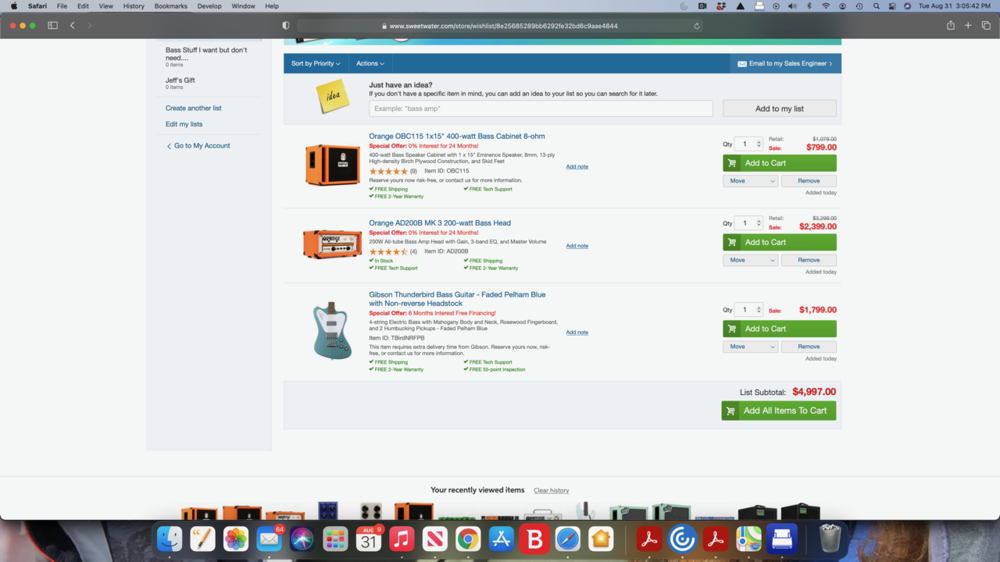Viewport: 1000px width, 562px height.
Task: Step quantity for Orange OBC115 cabinet
Action: pyautogui.click(x=759, y=144)
